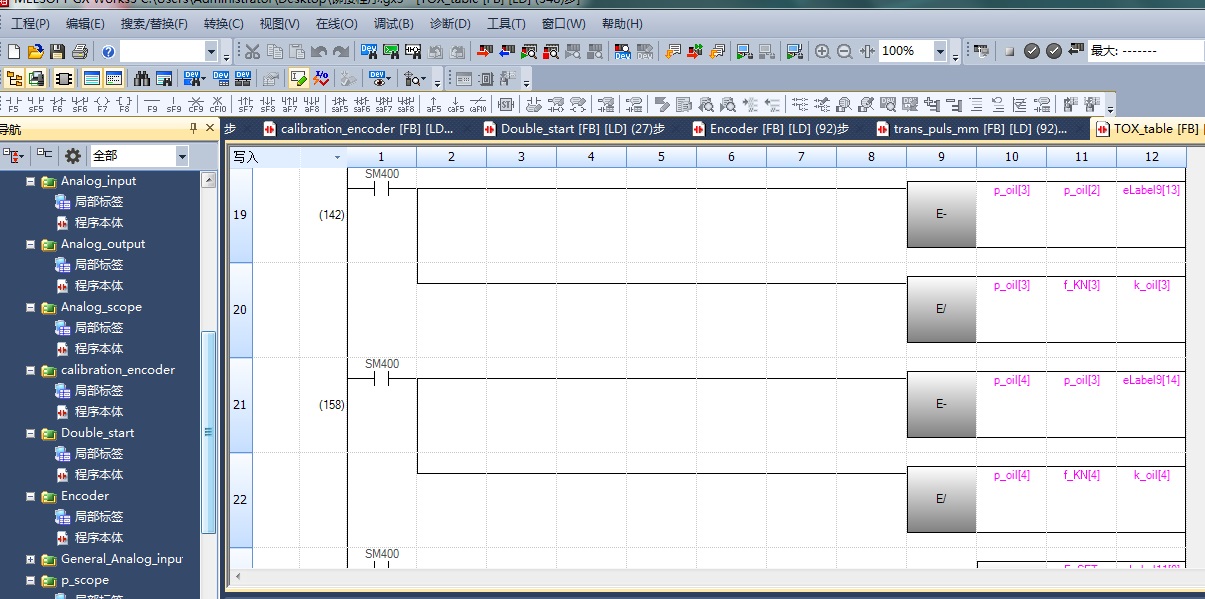This screenshot has width=1205, height=599.
Task: Pin the navigation panel
Action: click(193, 129)
